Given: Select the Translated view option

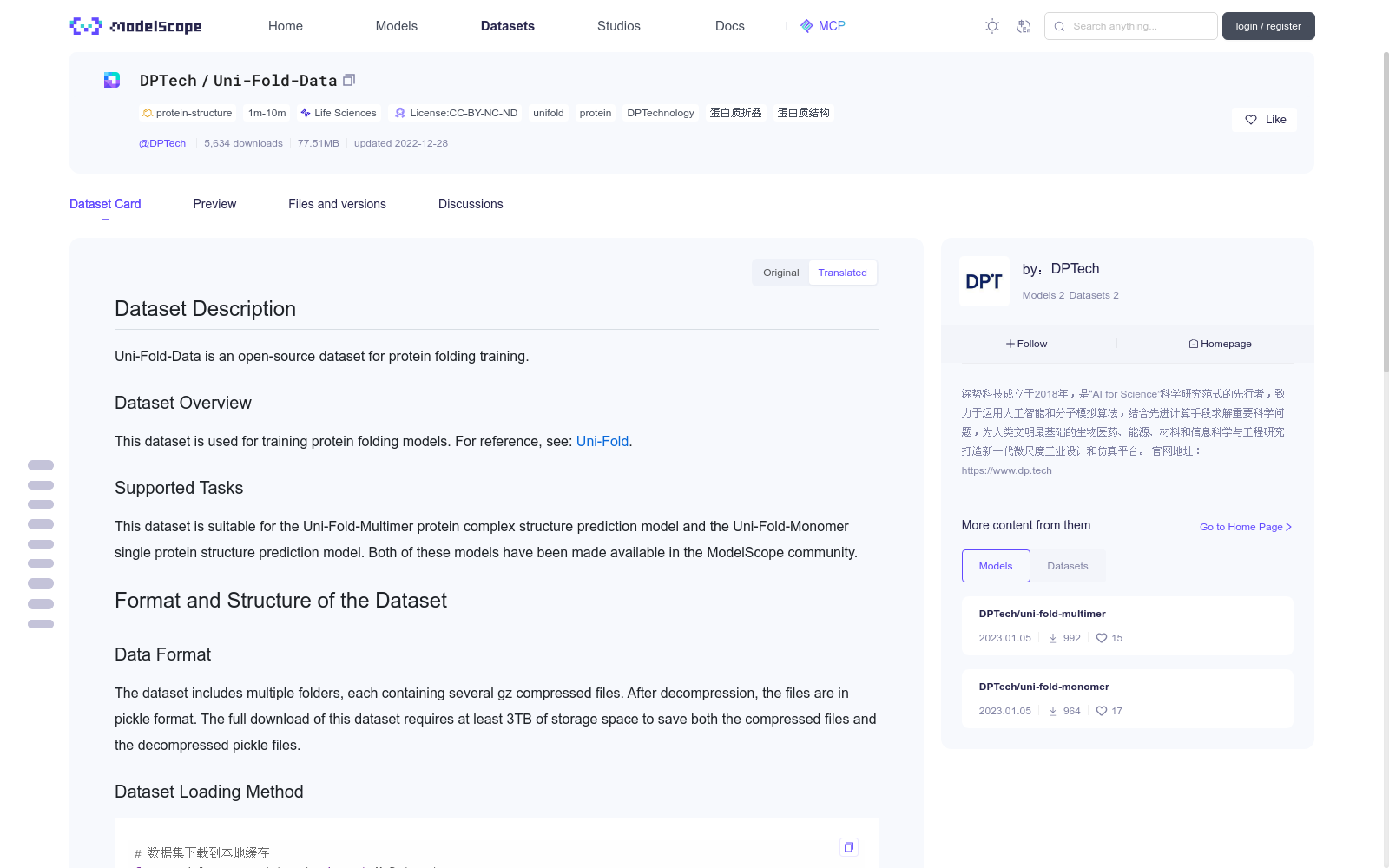Looking at the screenshot, I should coord(842,273).
